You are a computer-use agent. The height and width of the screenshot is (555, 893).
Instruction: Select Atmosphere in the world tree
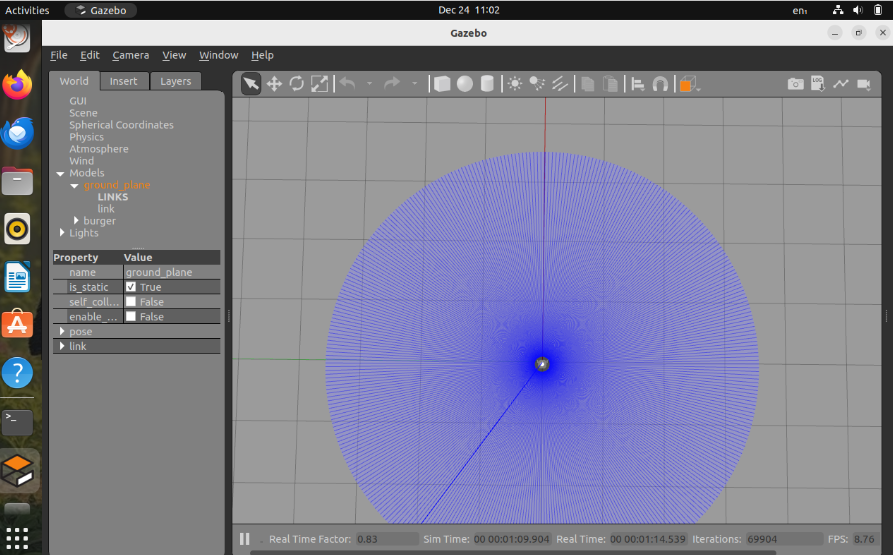point(99,149)
